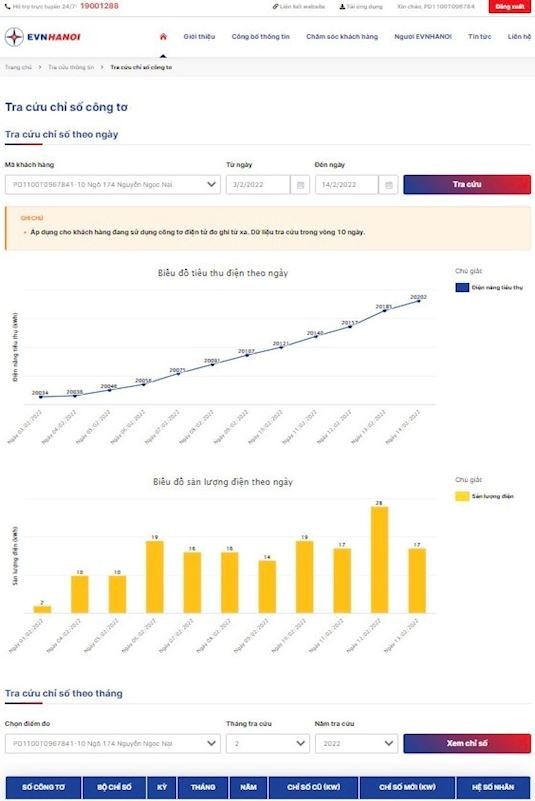
Task: Open the calendar icon for Đến ngày
Action: (388, 185)
